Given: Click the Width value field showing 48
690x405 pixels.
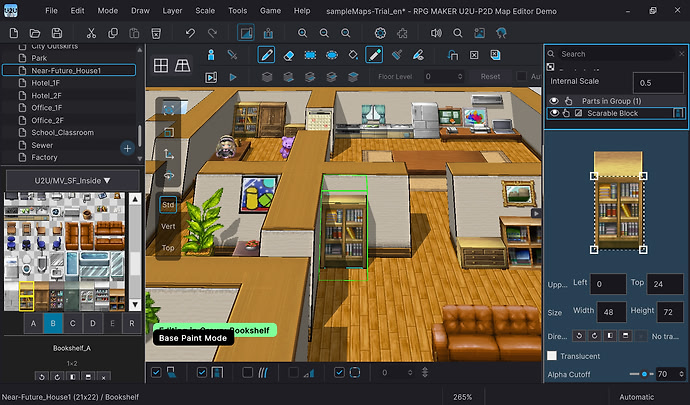Looking at the screenshot, I should tap(611, 312).
